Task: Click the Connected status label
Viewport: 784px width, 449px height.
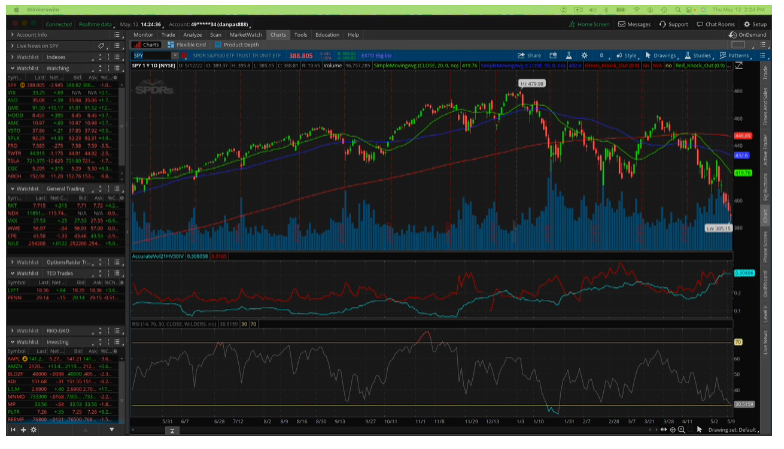Action: (x=58, y=24)
